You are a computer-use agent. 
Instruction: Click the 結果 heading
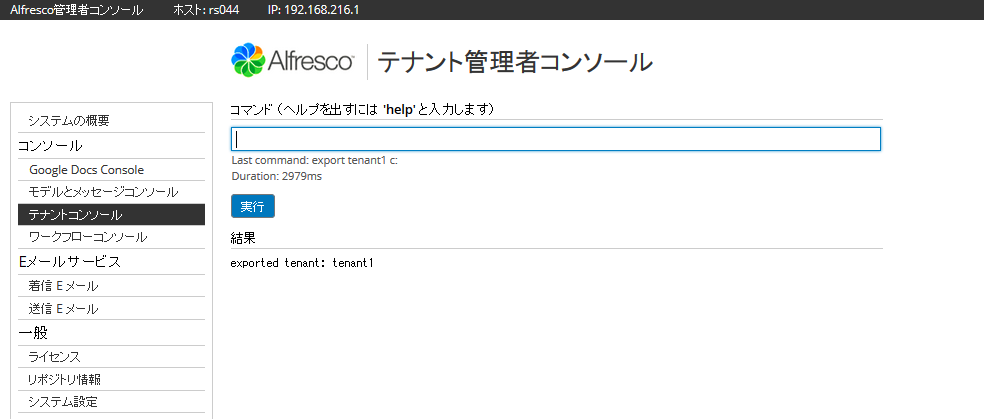click(243, 238)
